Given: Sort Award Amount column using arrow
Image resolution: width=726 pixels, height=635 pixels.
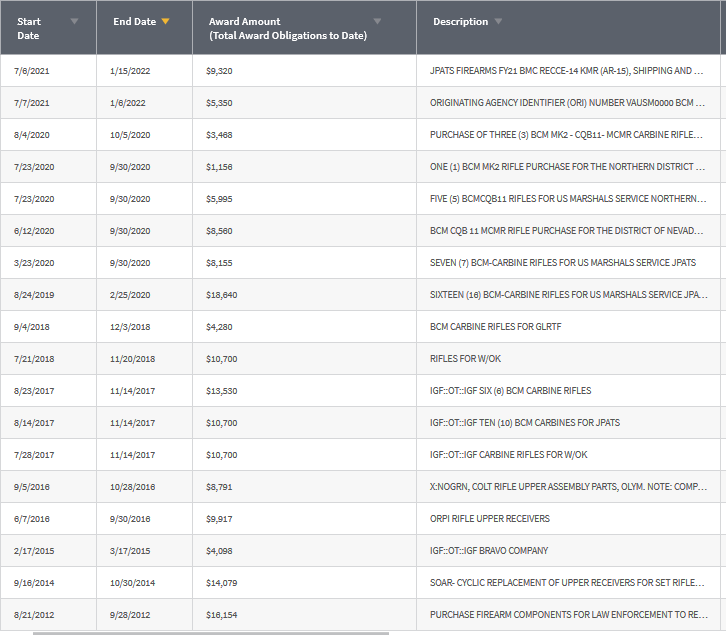Looking at the screenshot, I should 377,21.
